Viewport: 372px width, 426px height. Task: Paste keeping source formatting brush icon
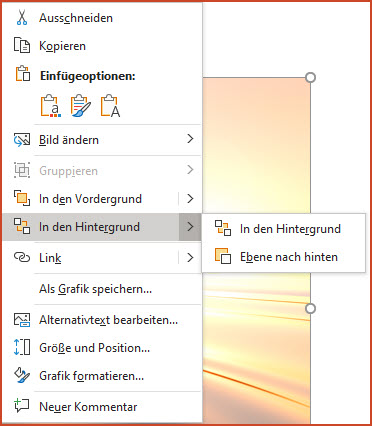point(81,106)
